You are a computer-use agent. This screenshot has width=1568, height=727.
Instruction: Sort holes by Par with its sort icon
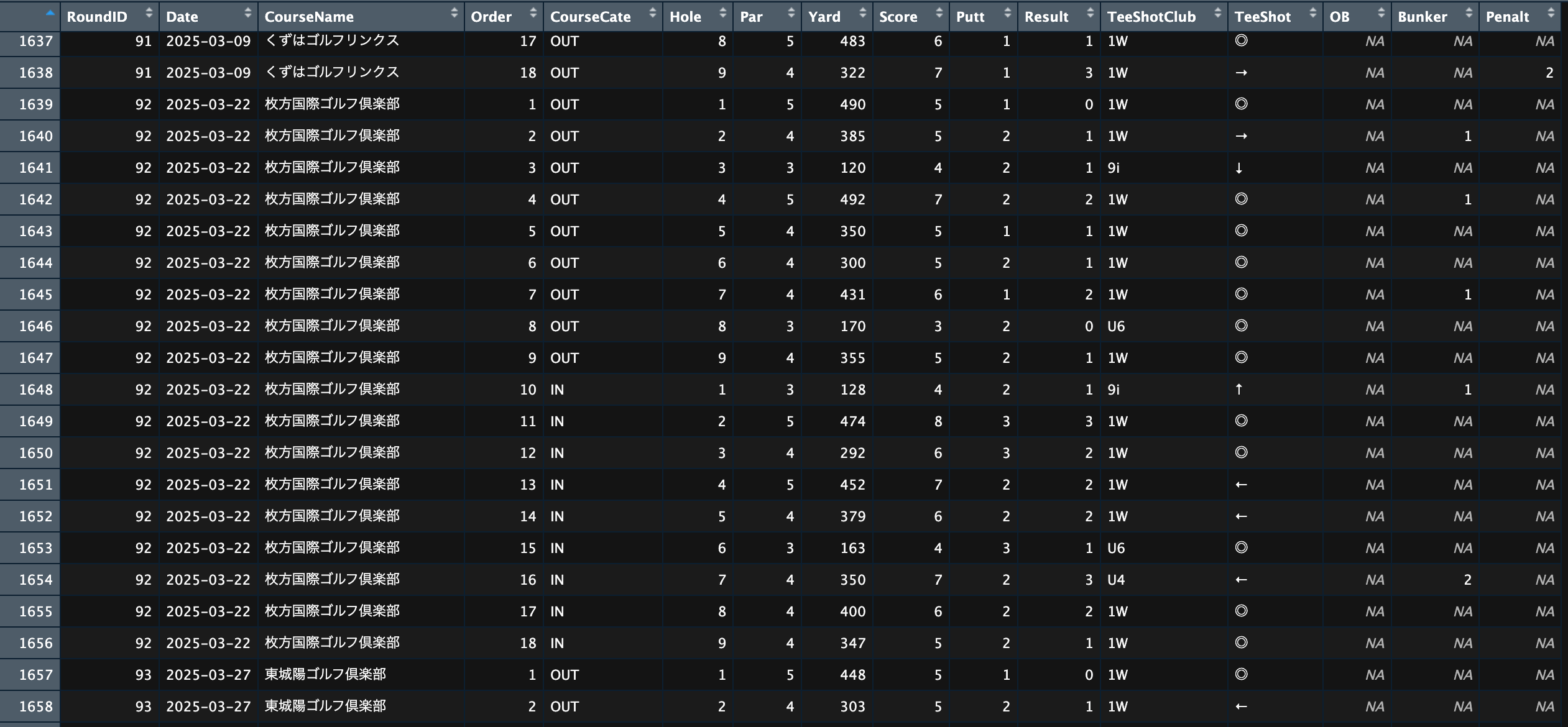point(790,12)
